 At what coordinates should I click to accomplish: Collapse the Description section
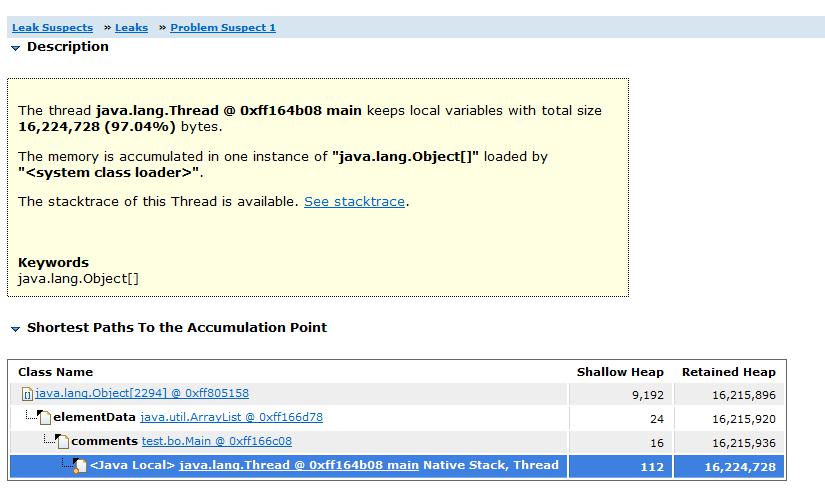click(16, 48)
